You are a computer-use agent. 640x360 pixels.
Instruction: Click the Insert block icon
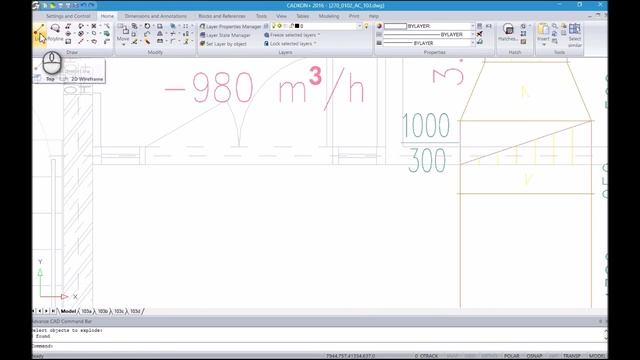543,29
